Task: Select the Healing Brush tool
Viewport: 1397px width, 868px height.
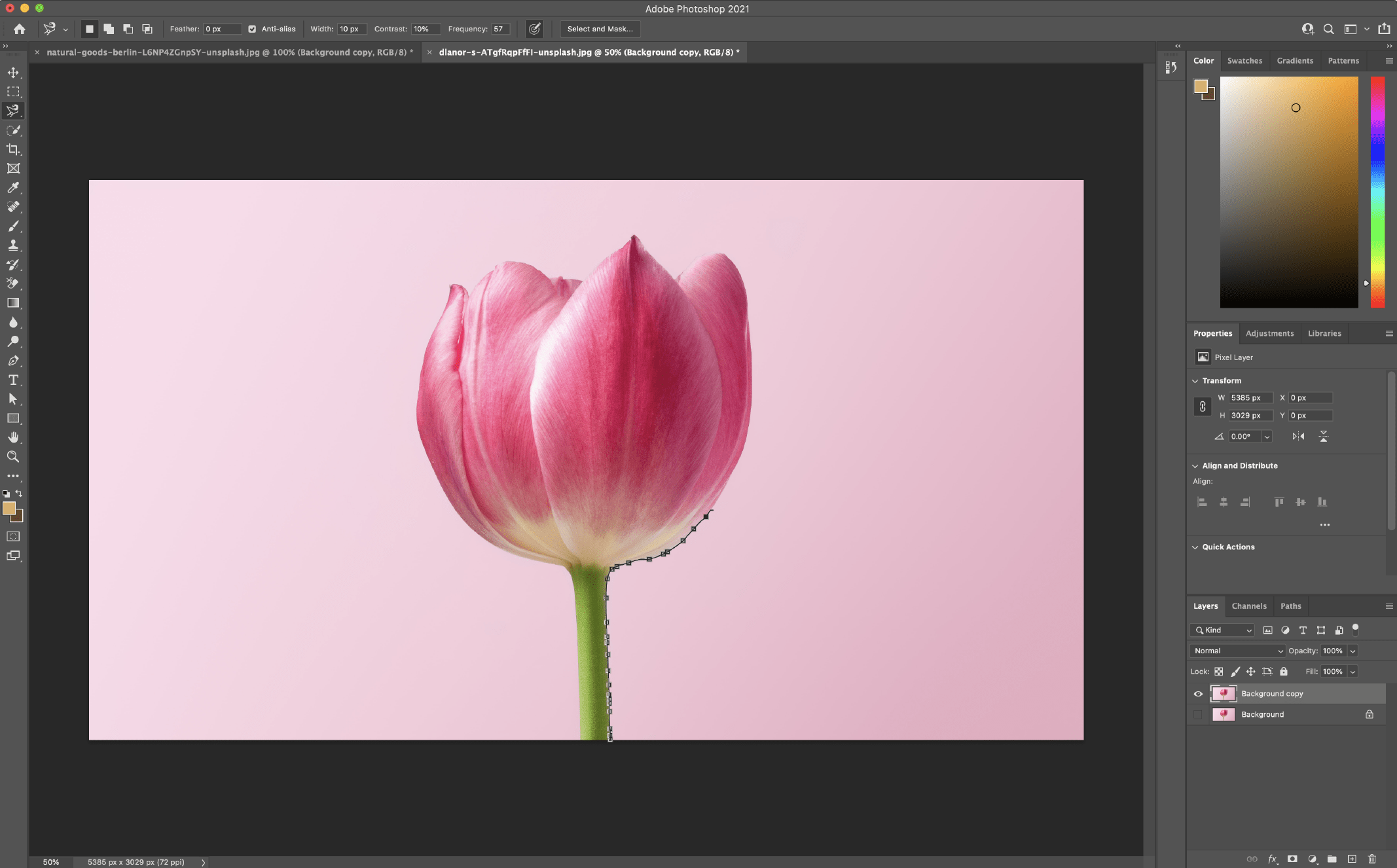Action: tap(13, 206)
